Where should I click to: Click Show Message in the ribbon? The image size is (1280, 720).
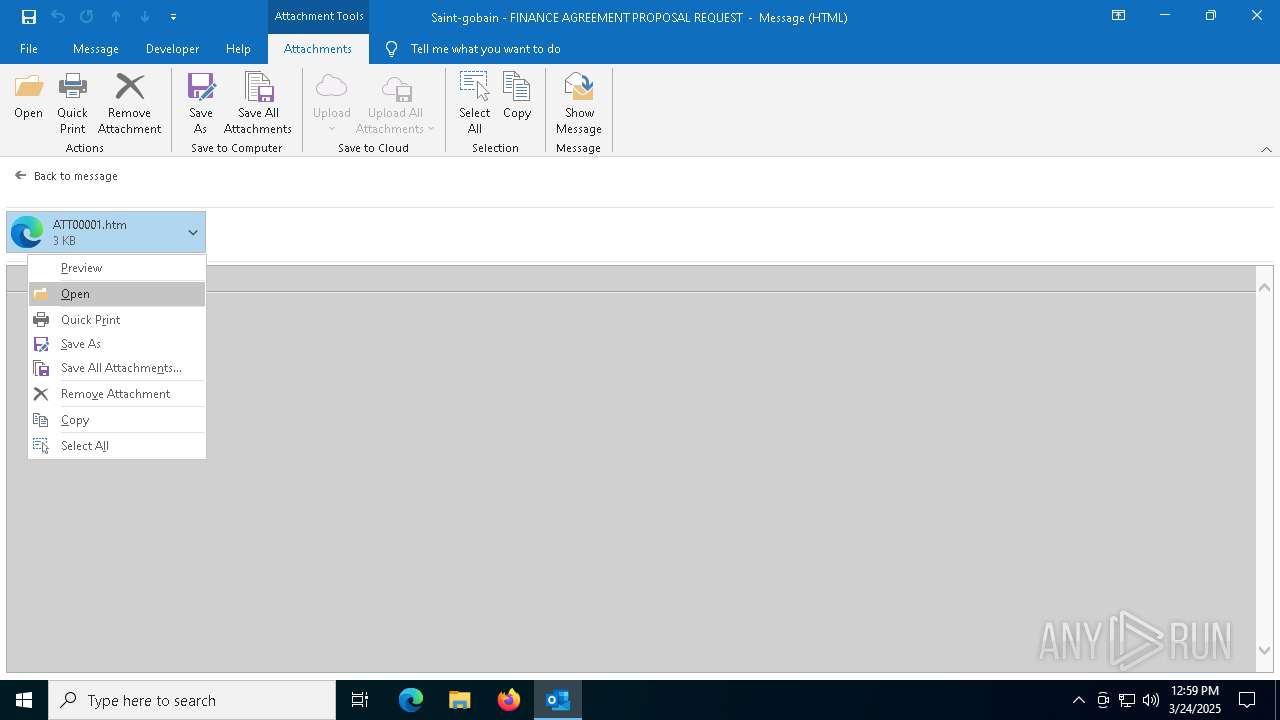point(579,104)
